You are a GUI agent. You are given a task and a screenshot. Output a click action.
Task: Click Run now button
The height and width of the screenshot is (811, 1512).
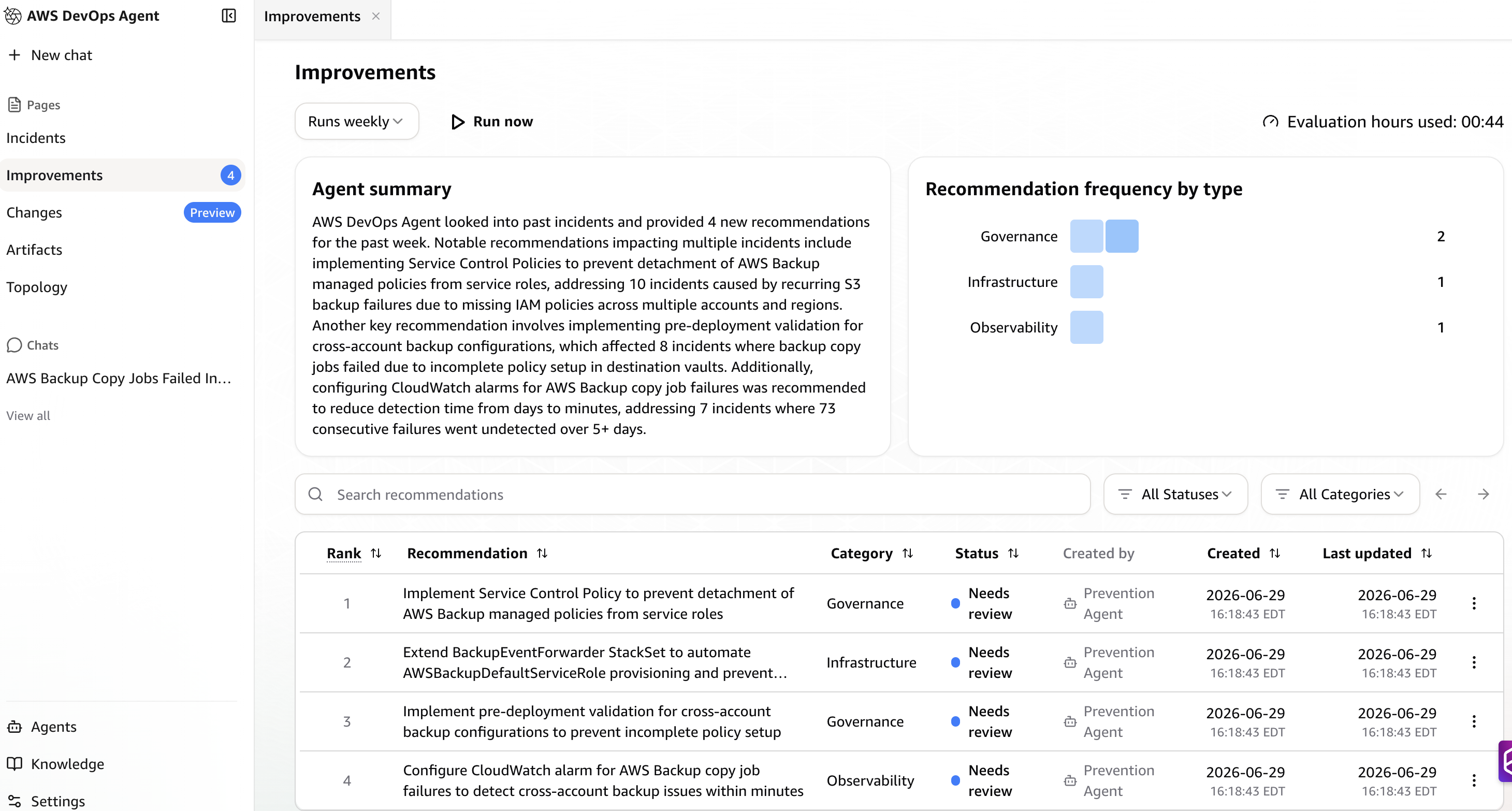click(x=492, y=122)
